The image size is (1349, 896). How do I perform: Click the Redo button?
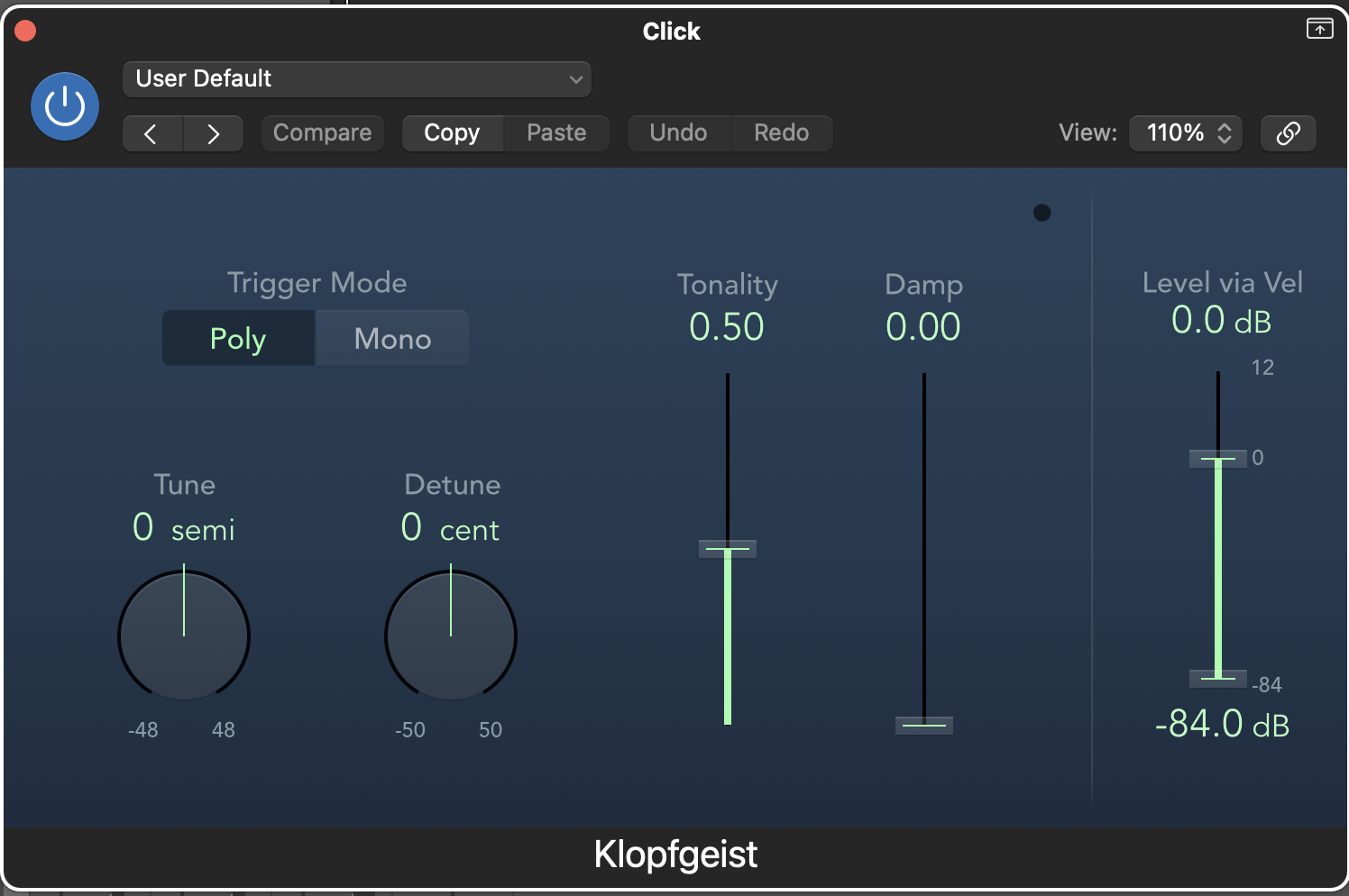[781, 133]
